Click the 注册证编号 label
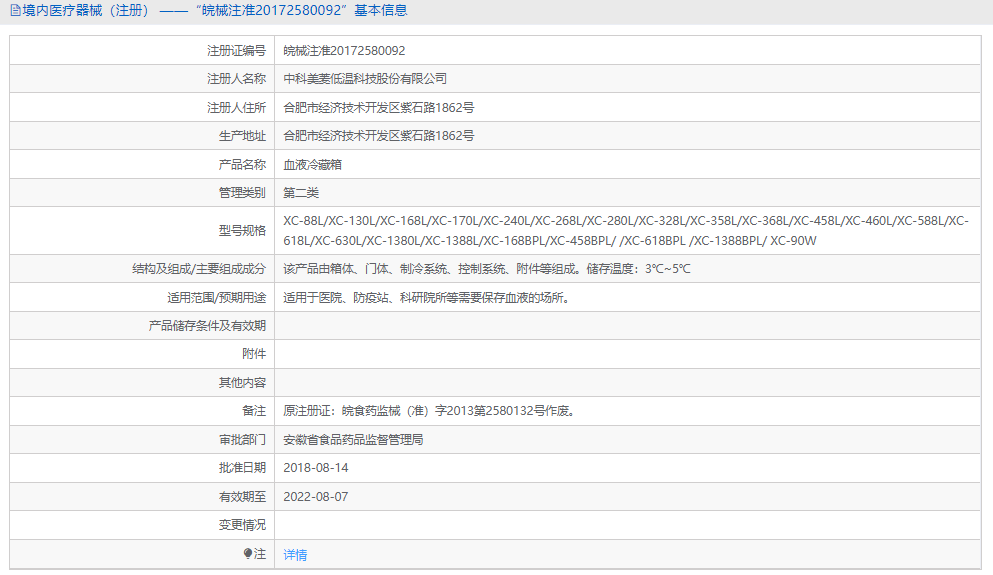The height and width of the screenshot is (575, 993). pyautogui.click(x=236, y=51)
